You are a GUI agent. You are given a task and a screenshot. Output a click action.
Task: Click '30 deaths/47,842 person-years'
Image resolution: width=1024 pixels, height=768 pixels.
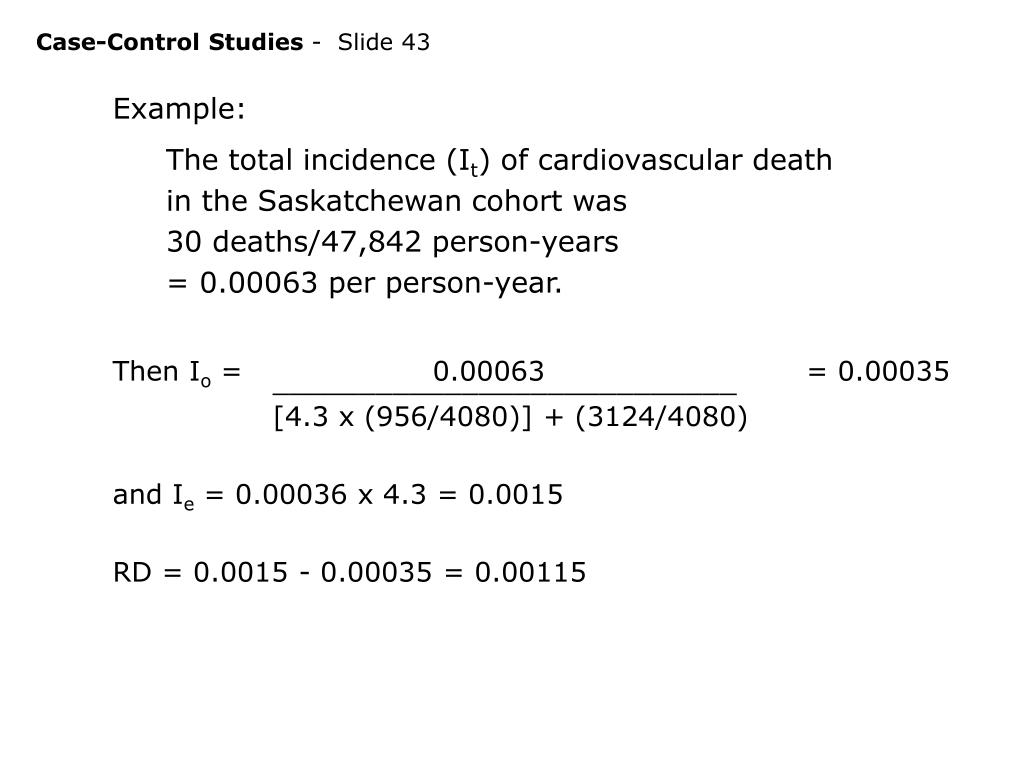tap(392, 242)
